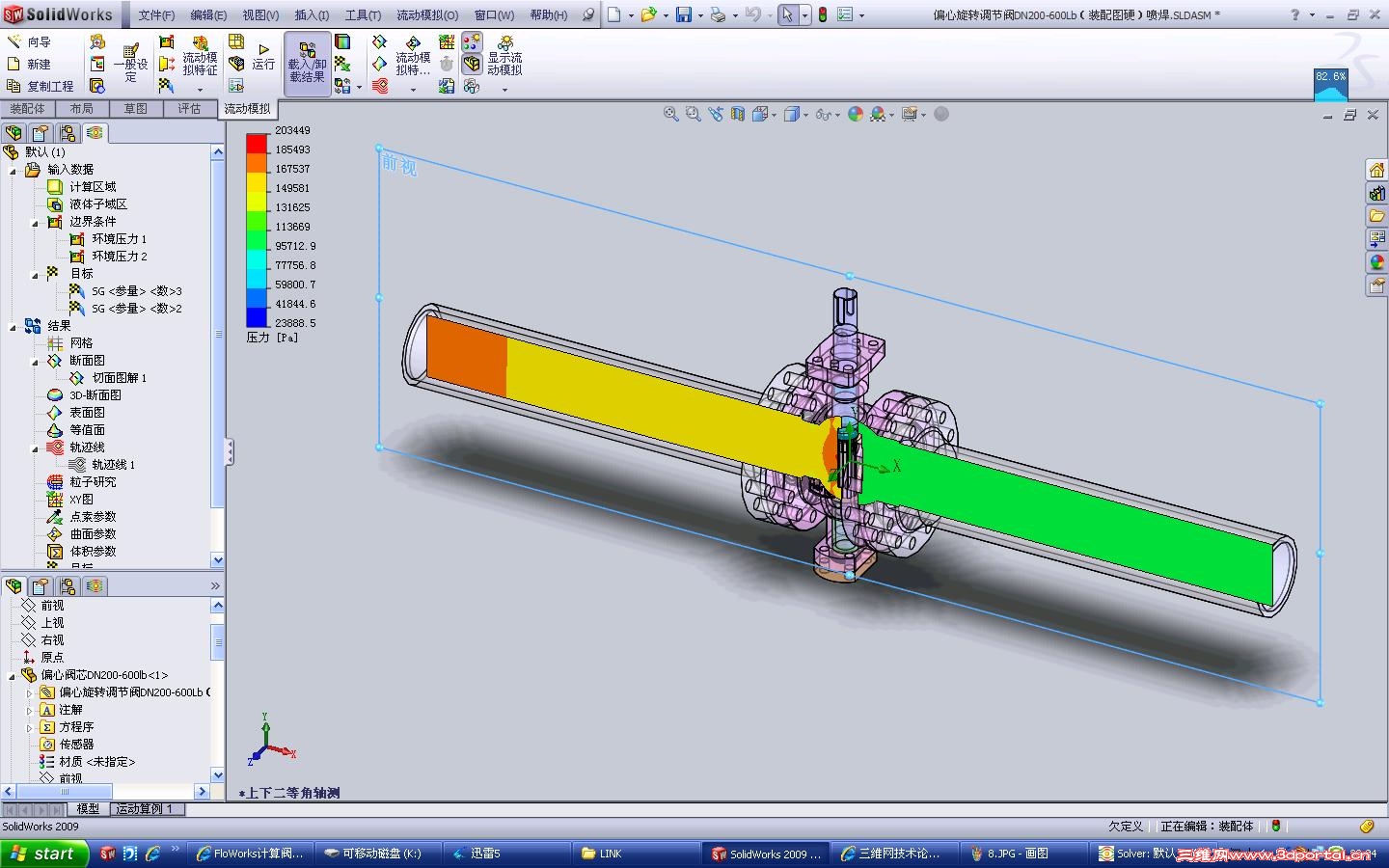Screen dimensions: 1389x868
Task: Toggle the pressed yellow model geometry icon
Action: click(472, 64)
